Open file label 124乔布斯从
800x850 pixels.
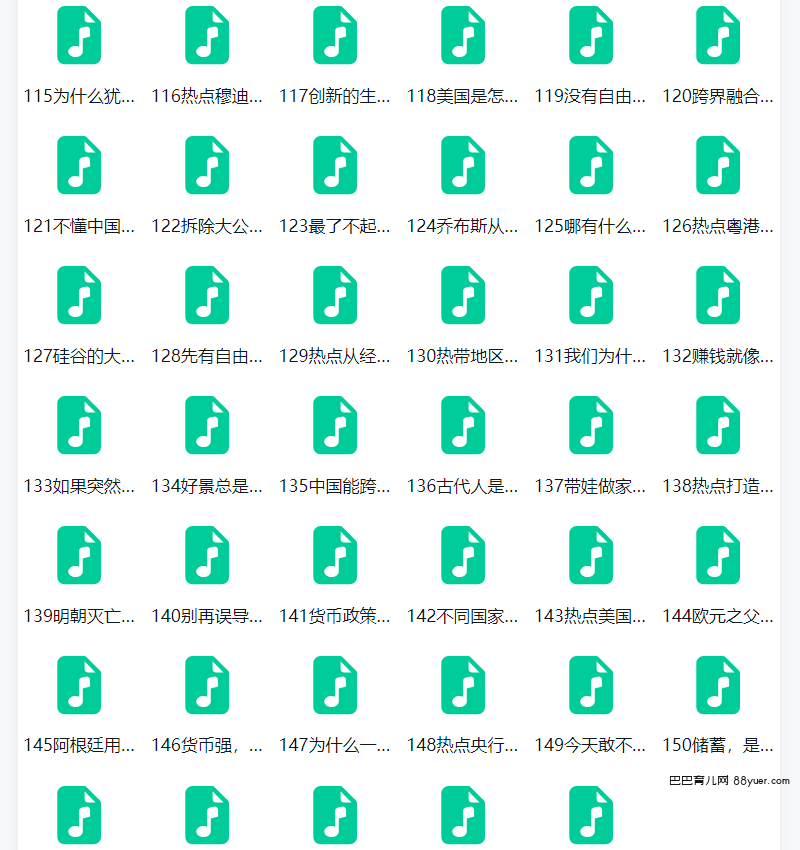click(463, 226)
